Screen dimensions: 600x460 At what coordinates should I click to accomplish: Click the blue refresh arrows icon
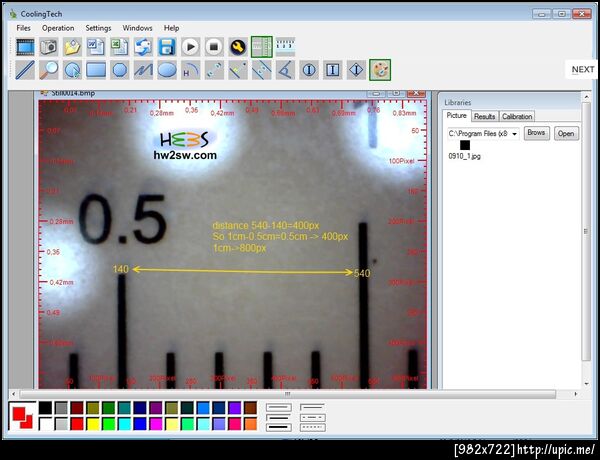[x=143, y=47]
